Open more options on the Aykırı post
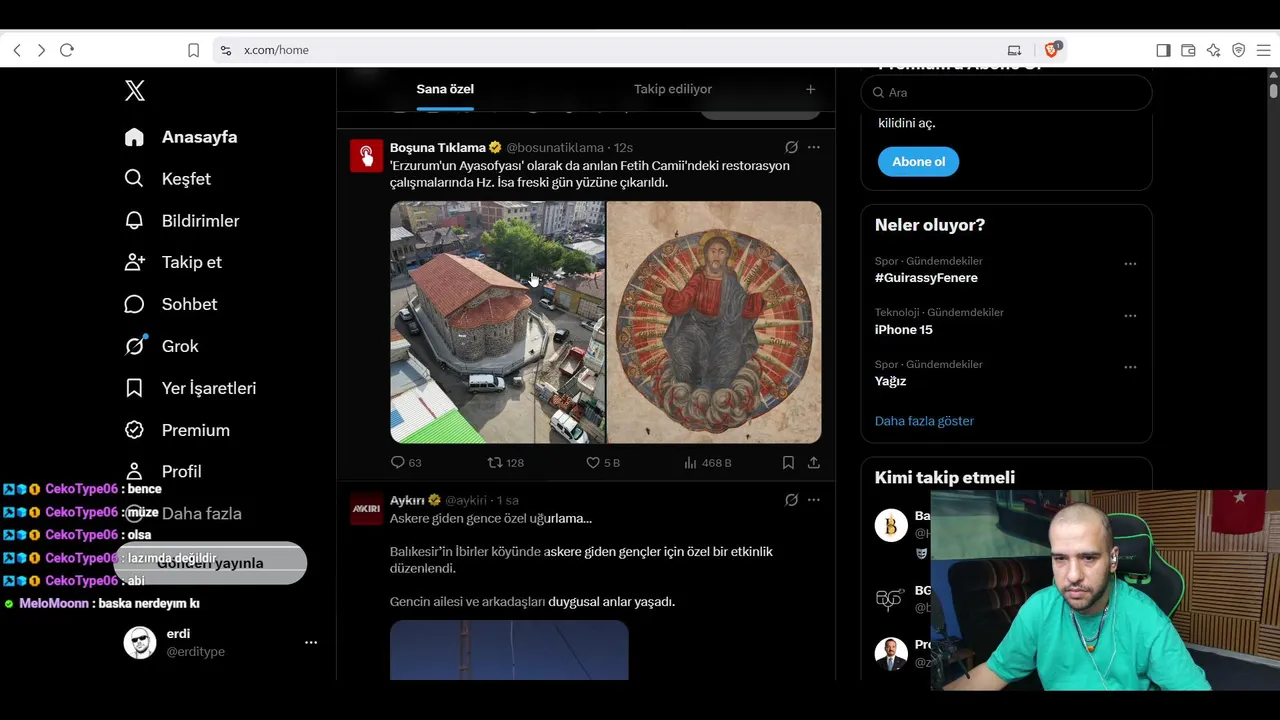This screenshot has width=1280, height=720. point(814,500)
